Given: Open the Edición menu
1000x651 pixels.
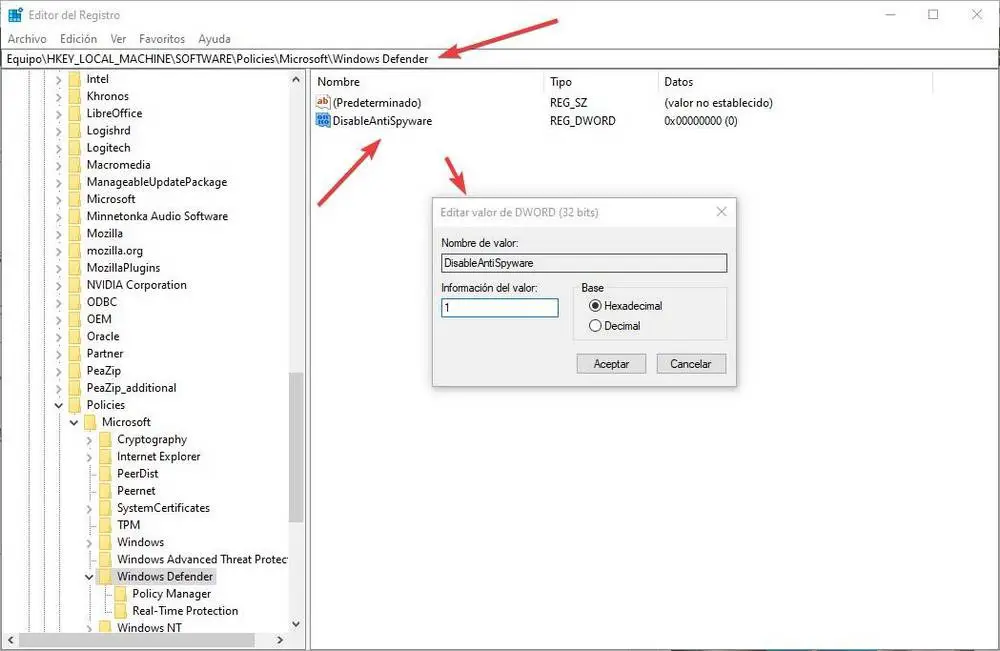Looking at the screenshot, I should [x=78, y=39].
